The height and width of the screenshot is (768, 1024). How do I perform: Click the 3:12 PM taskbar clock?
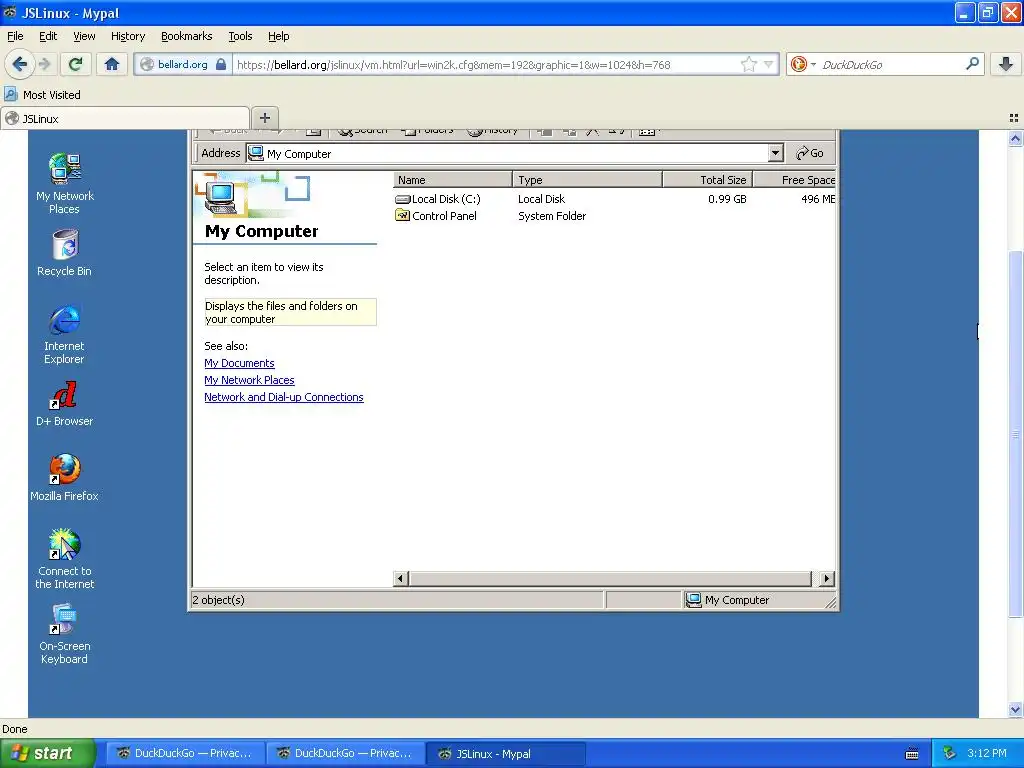[x=986, y=753]
